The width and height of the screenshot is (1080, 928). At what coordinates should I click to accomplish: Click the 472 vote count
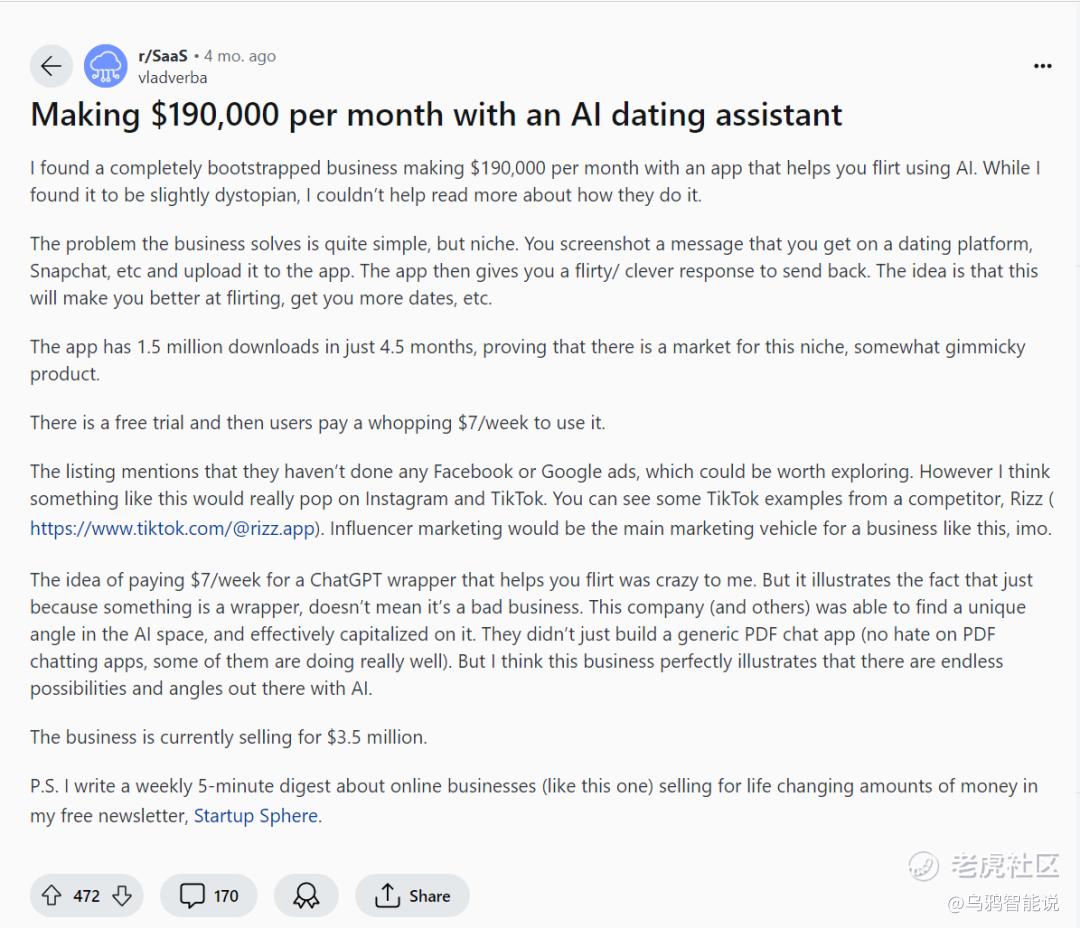pos(86,895)
